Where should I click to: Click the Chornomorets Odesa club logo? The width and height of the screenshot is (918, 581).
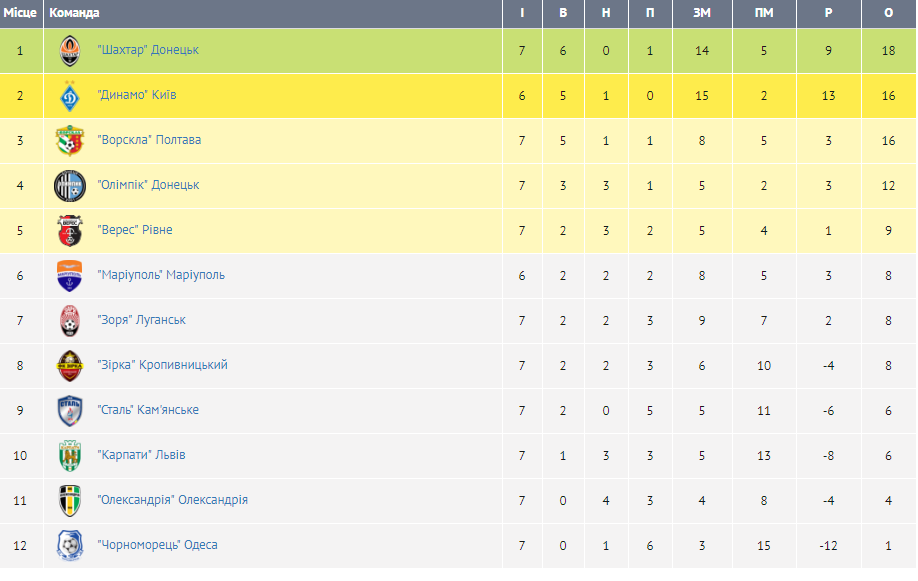pos(69,545)
